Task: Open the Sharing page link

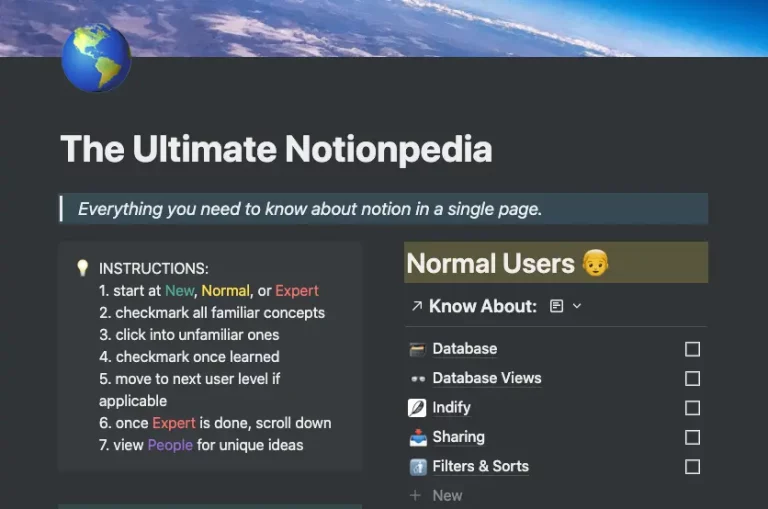Action: (x=458, y=437)
